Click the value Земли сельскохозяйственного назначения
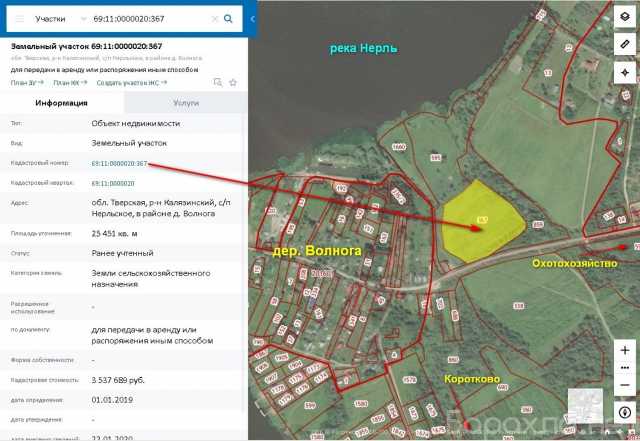This screenshot has width=640, height=441. click(x=151, y=278)
